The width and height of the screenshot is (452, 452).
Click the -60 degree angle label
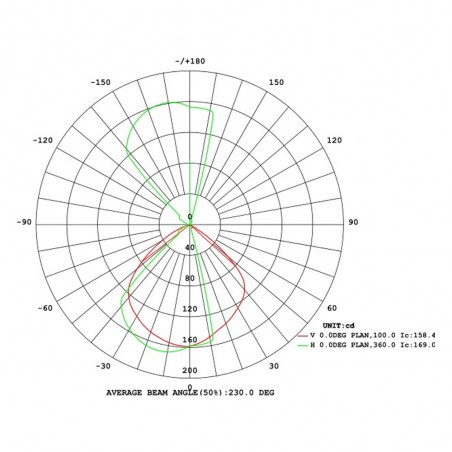(45, 308)
